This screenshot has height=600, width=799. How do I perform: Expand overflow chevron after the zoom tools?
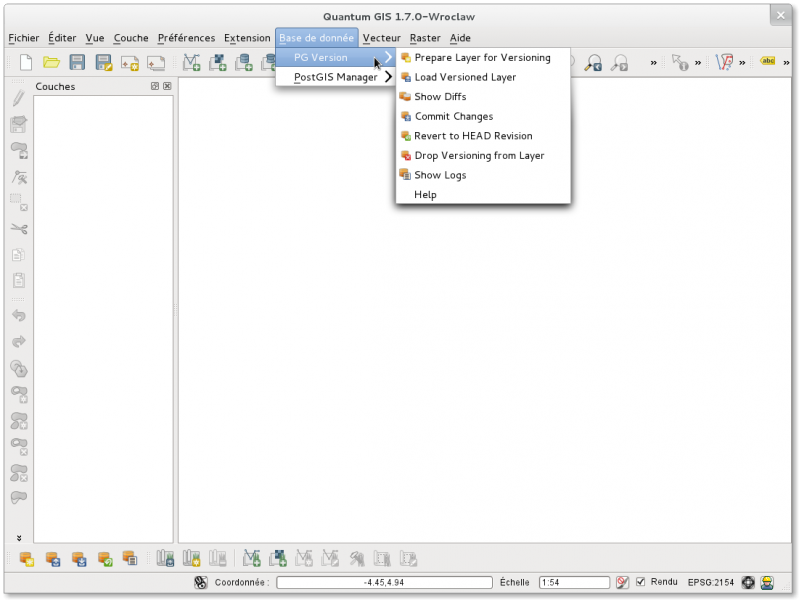(653, 63)
